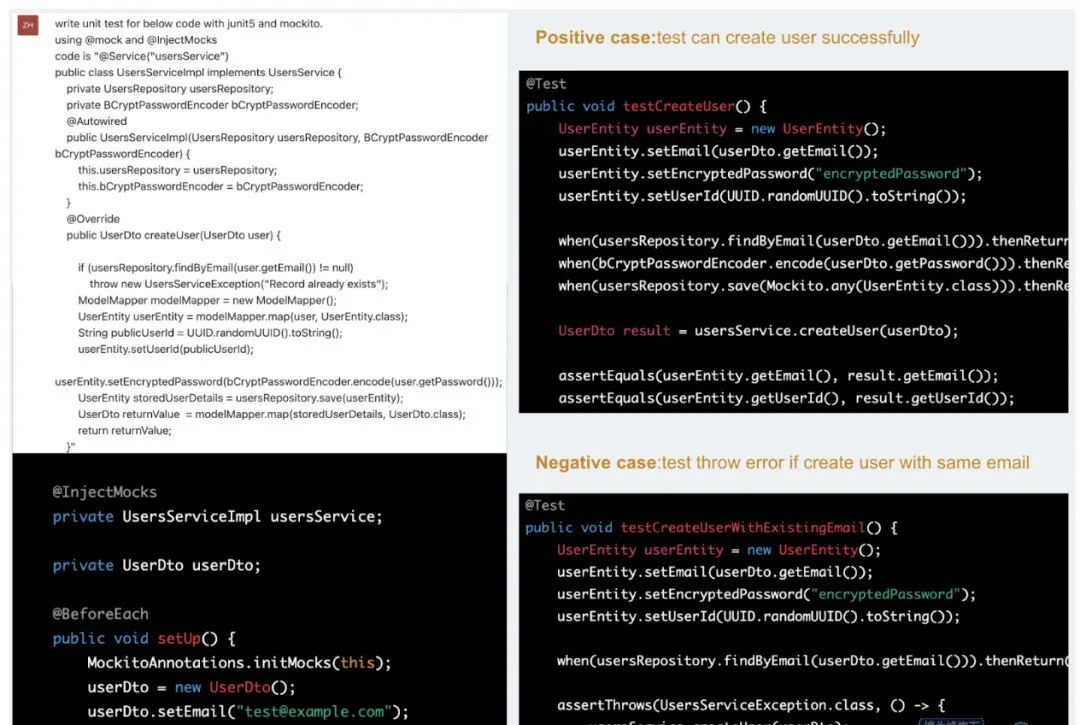Viewport: 1080px width, 725px height.
Task: Click the @InjectMocks annotation in the code block
Action: tap(105, 492)
